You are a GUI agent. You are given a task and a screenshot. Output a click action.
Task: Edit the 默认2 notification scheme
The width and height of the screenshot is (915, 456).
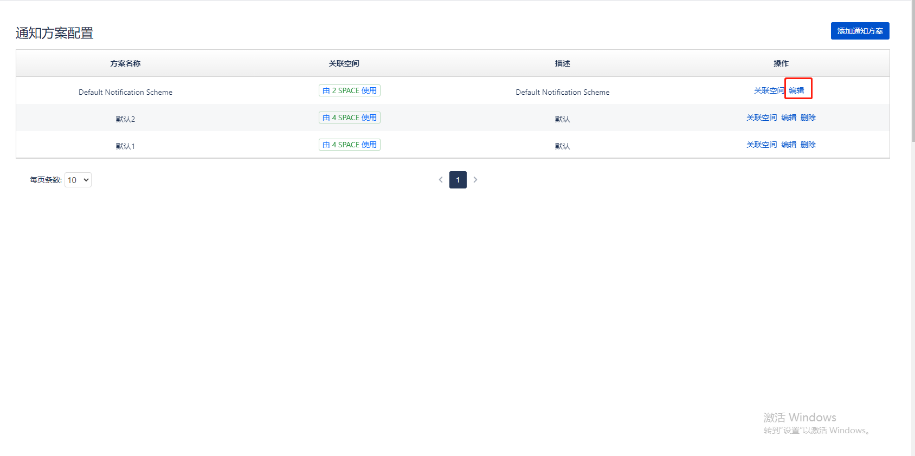pyautogui.click(x=788, y=118)
